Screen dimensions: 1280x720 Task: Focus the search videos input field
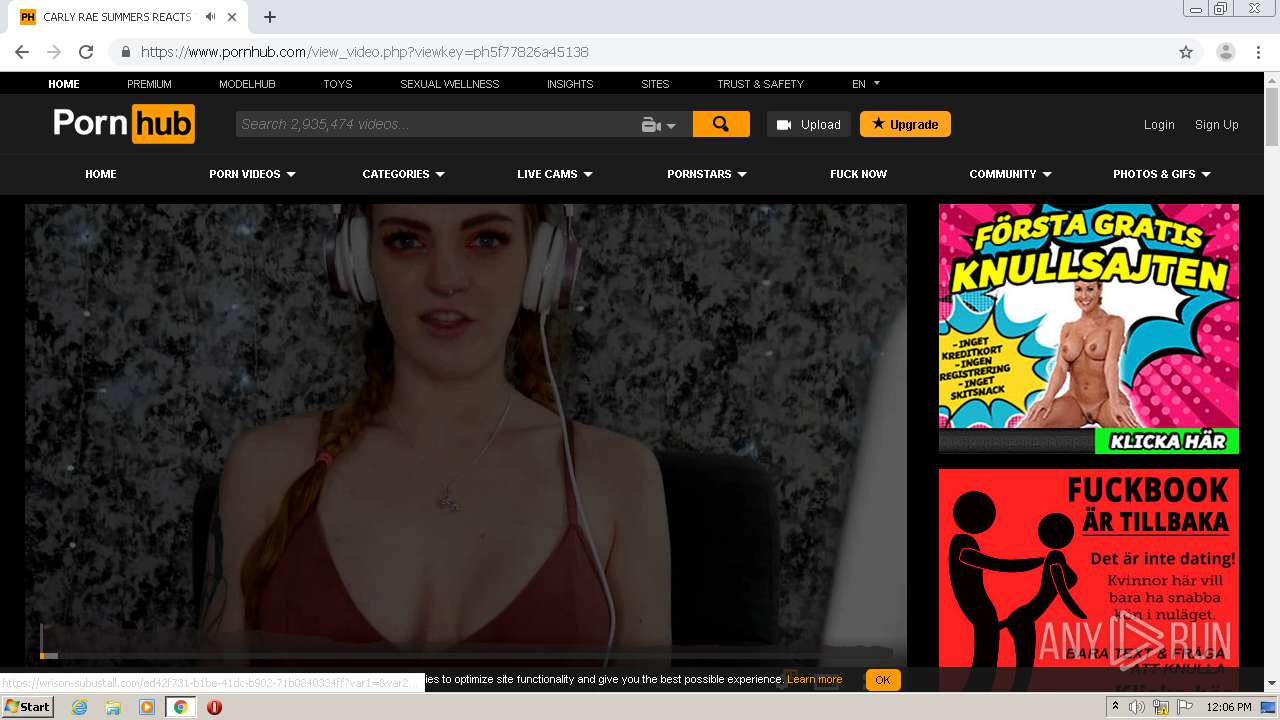tap(436, 124)
